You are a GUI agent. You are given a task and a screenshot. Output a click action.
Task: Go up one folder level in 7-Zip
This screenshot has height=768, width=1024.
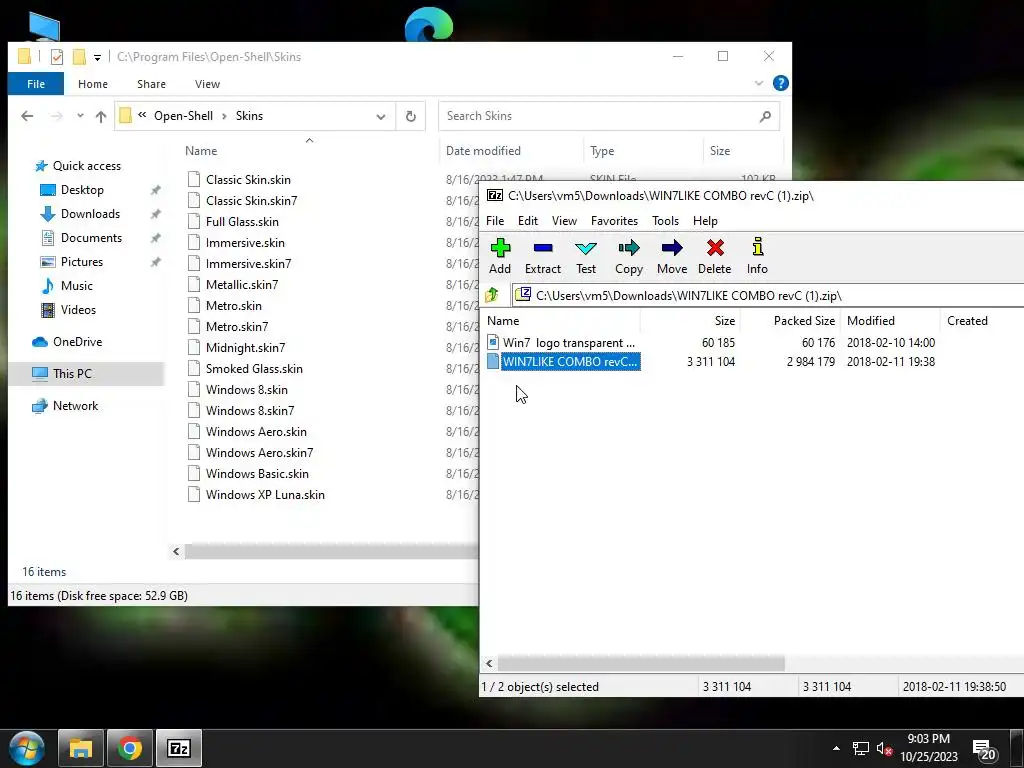[492, 295]
